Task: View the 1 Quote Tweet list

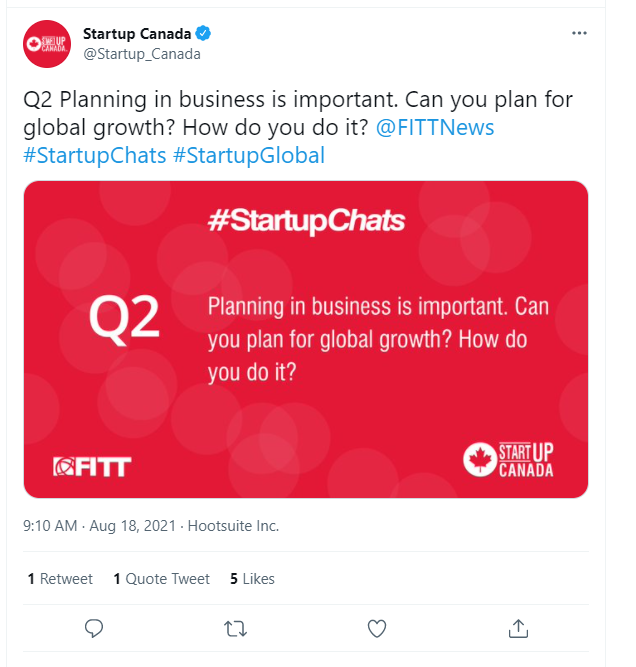Action: click(x=161, y=579)
